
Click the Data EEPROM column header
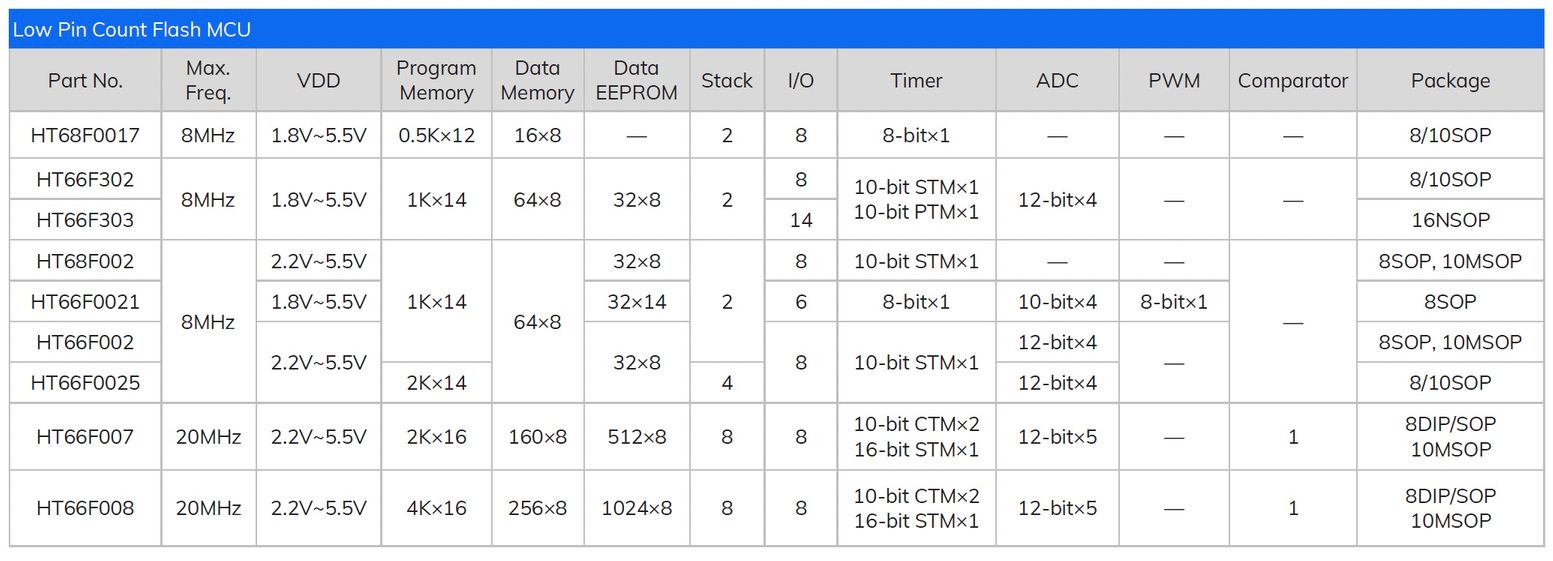pos(636,81)
